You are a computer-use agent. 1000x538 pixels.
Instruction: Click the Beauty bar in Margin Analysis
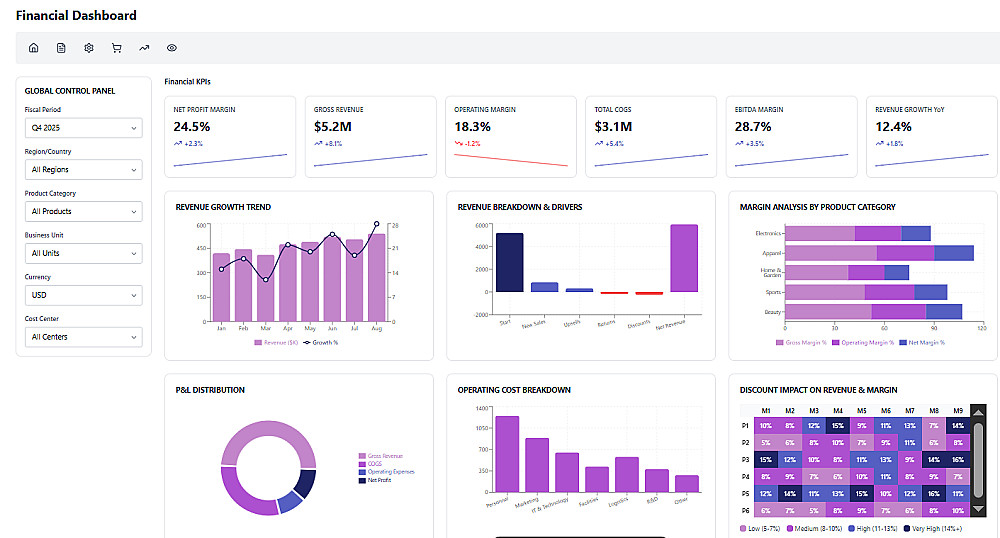[874, 312]
